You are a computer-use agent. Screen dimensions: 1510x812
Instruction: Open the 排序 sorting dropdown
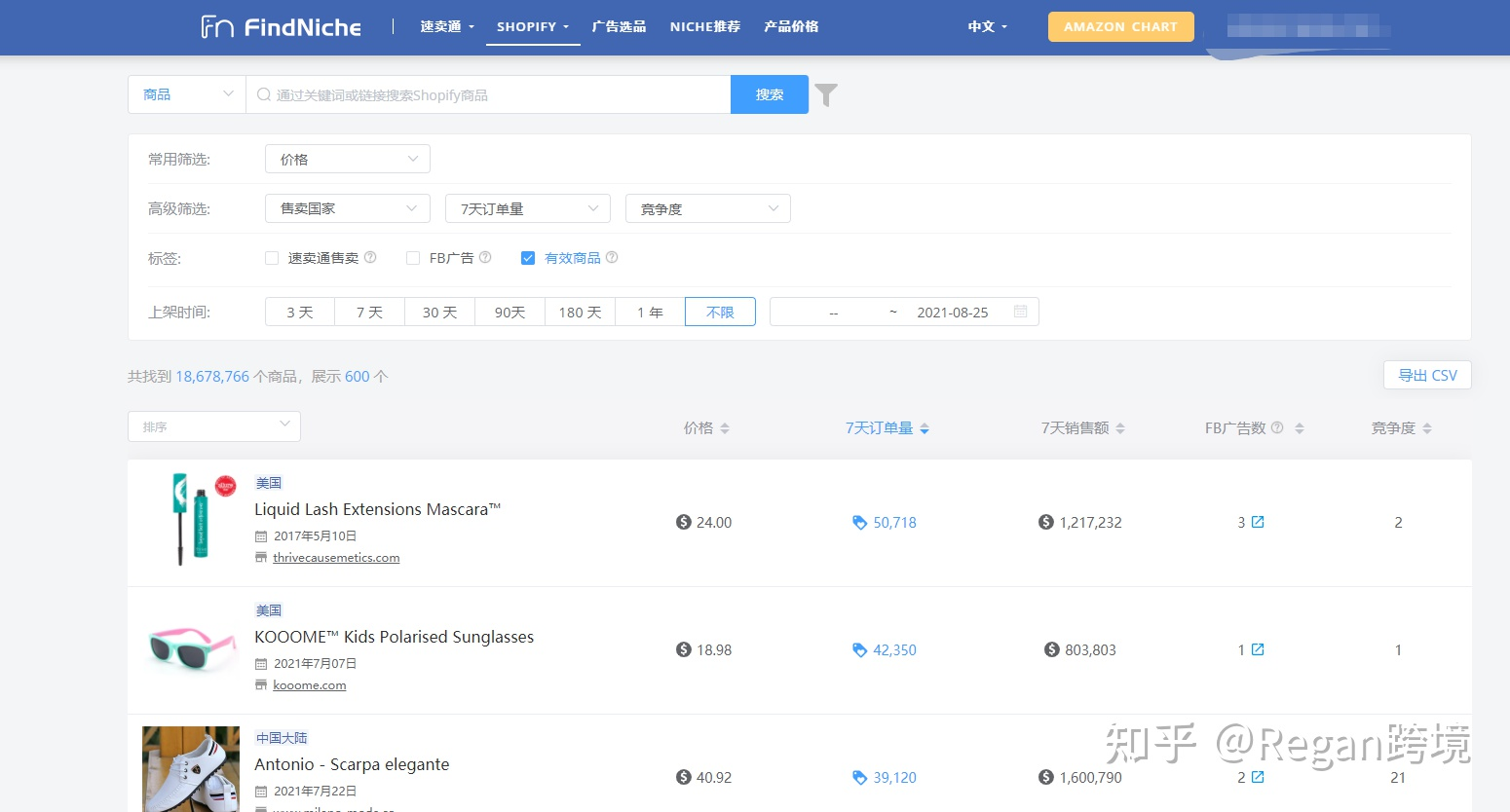pos(213,425)
